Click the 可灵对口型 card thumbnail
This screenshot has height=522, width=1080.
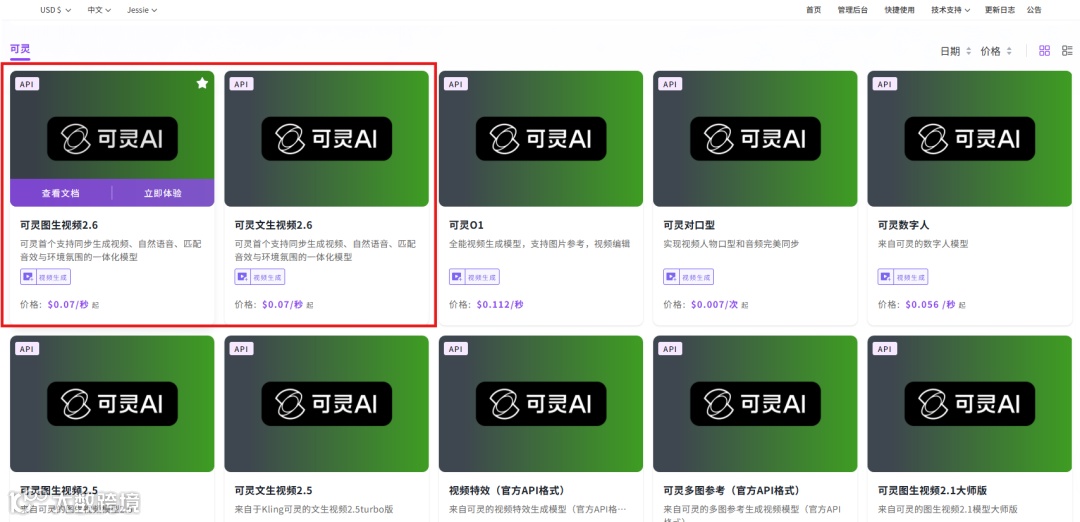tap(755, 138)
